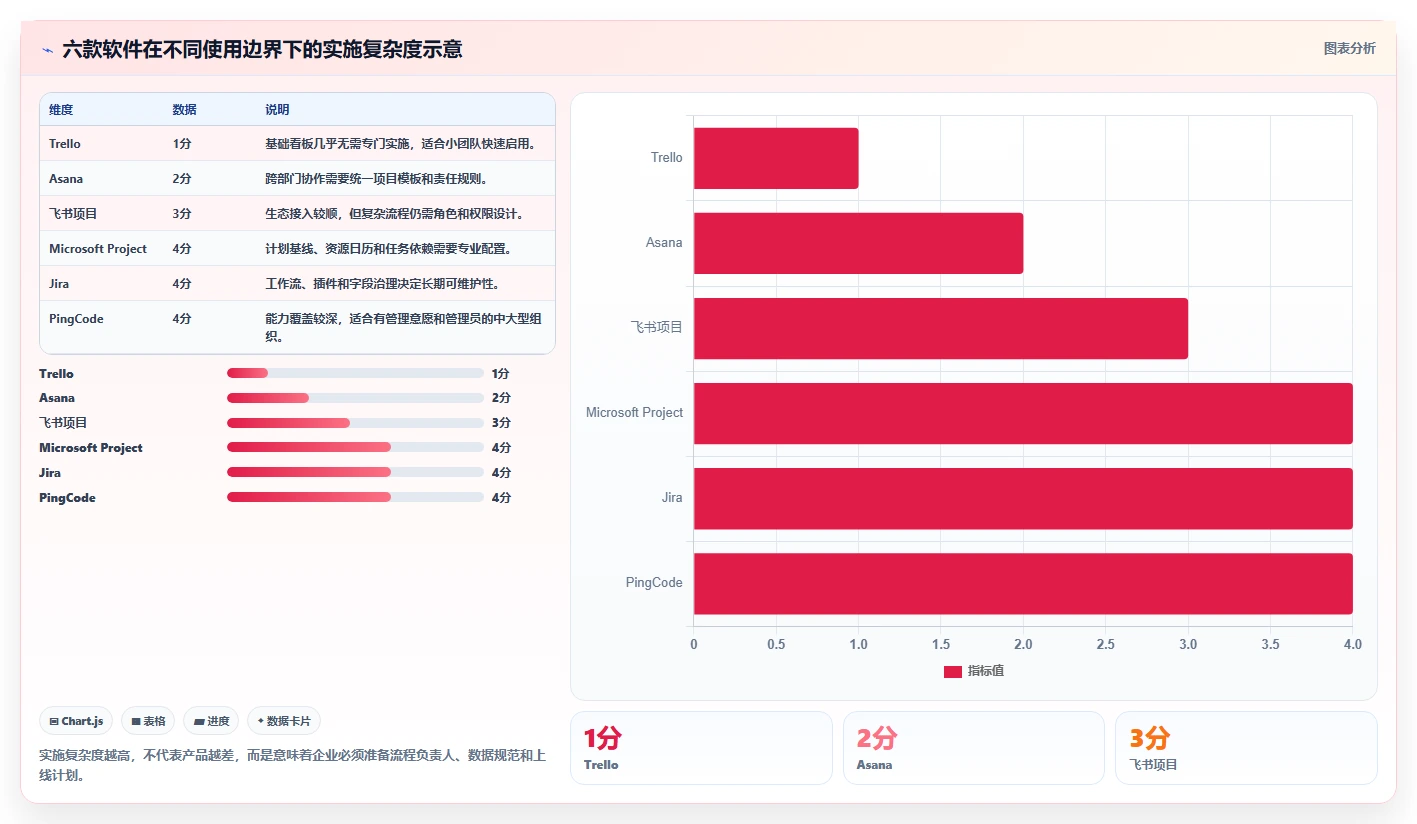Viewport: 1417px width, 824px height.
Task: Click the Chart.js tag
Action: (x=76, y=721)
